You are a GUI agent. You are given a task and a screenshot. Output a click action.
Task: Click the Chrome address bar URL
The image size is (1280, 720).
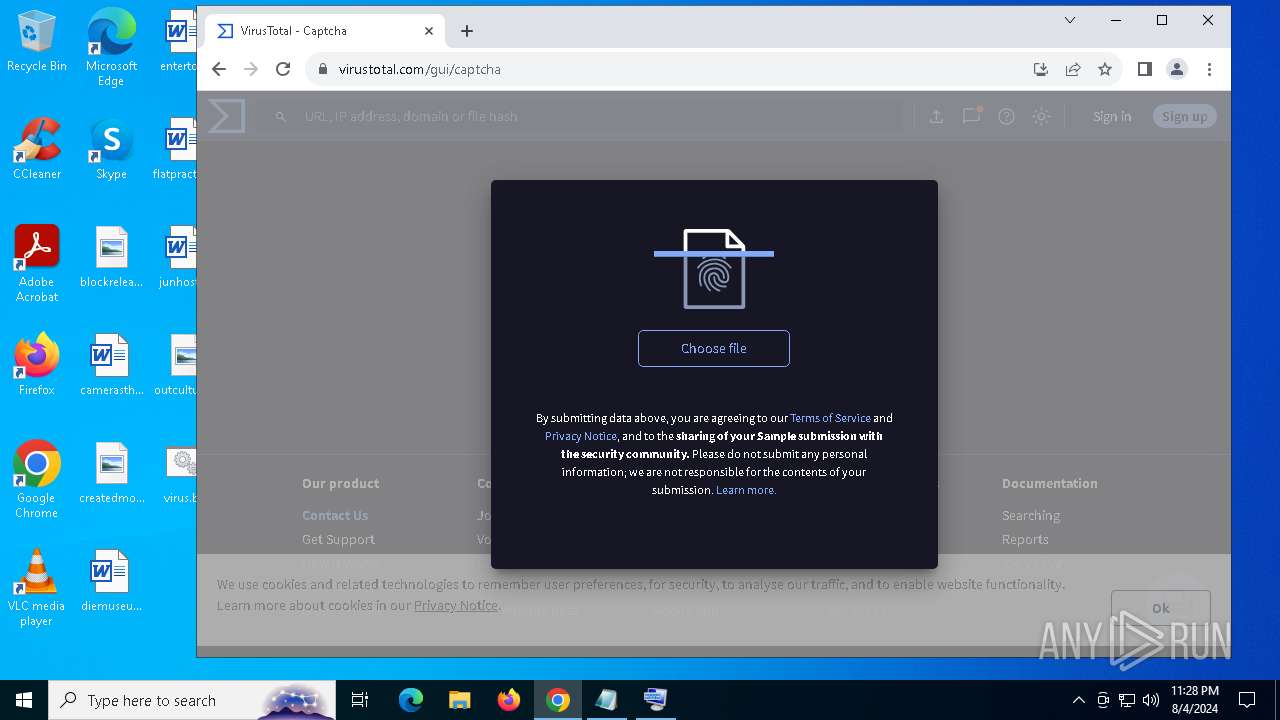tap(419, 69)
